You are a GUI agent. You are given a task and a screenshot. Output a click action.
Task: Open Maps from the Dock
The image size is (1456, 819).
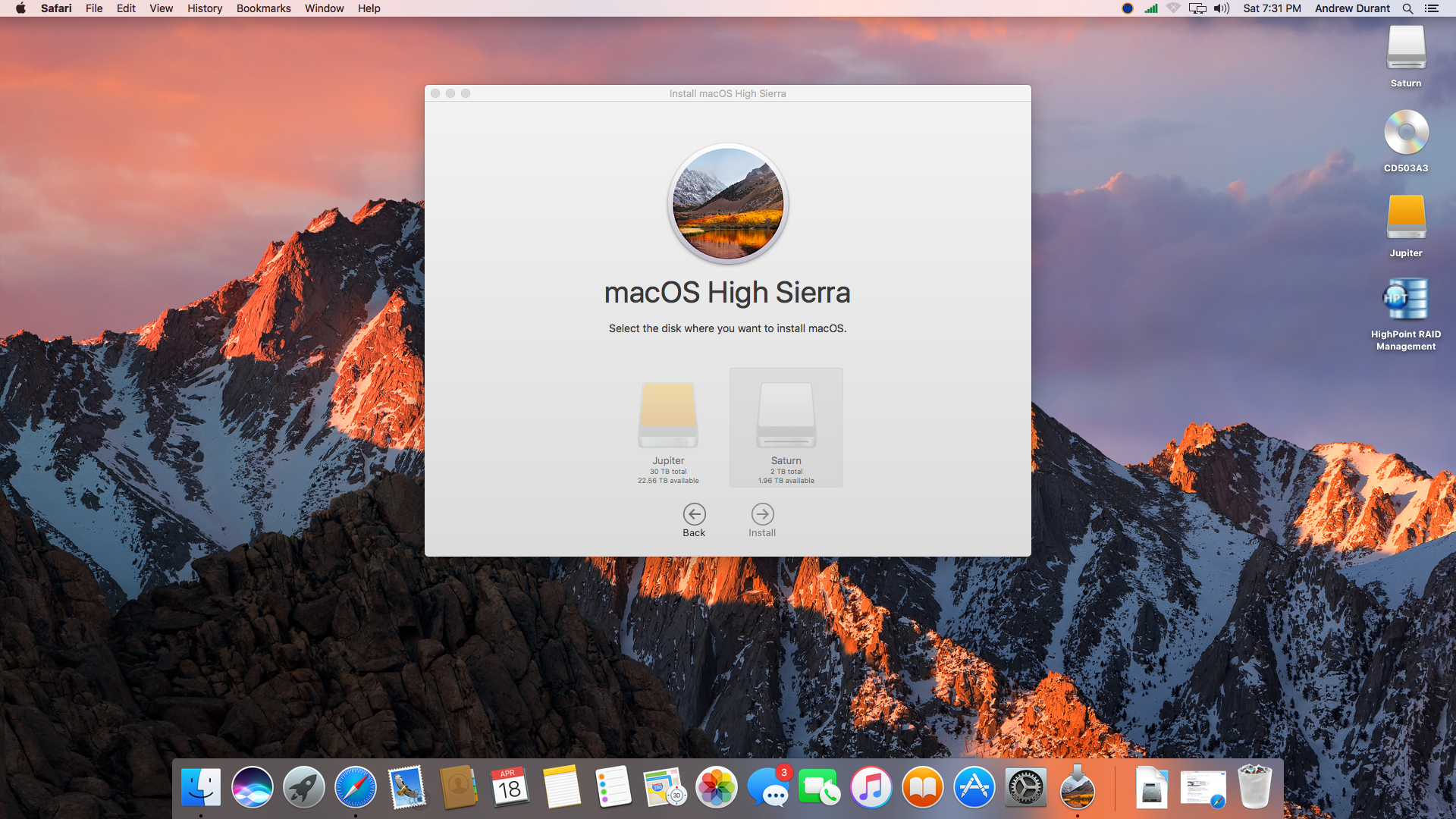pos(665,787)
